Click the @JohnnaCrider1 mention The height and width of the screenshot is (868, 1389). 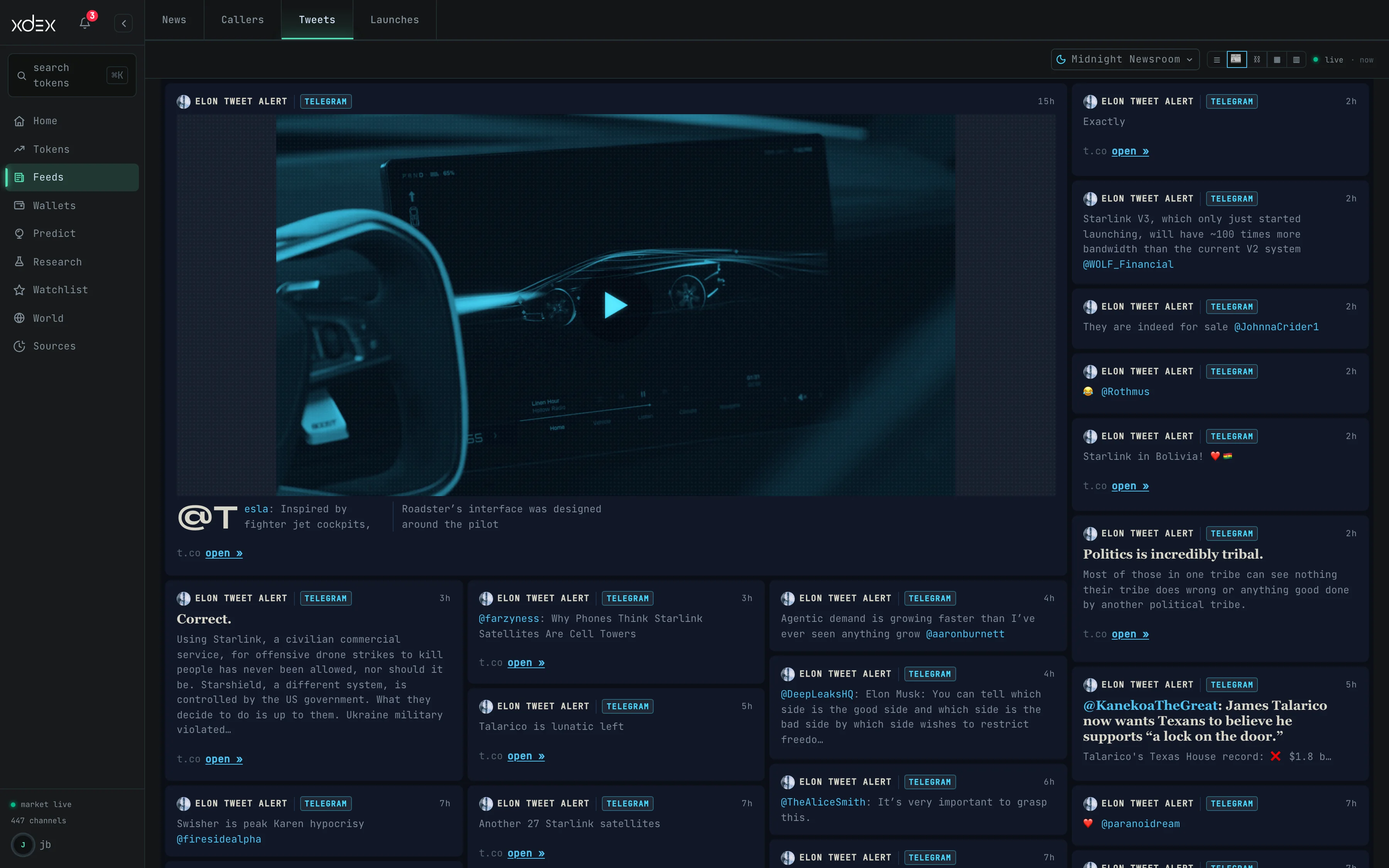pos(1276,327)
